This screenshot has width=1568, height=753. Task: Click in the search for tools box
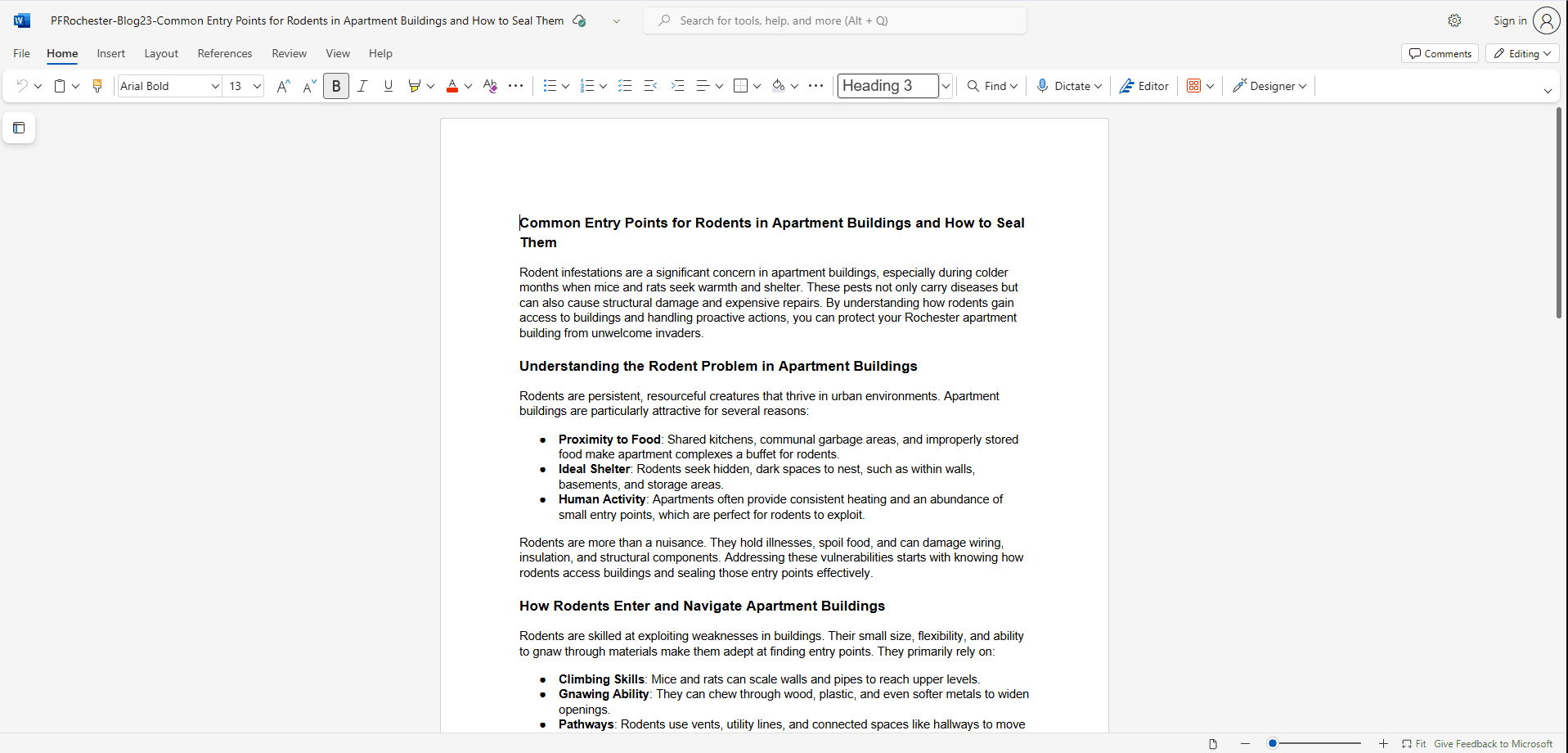click(835, 20)
